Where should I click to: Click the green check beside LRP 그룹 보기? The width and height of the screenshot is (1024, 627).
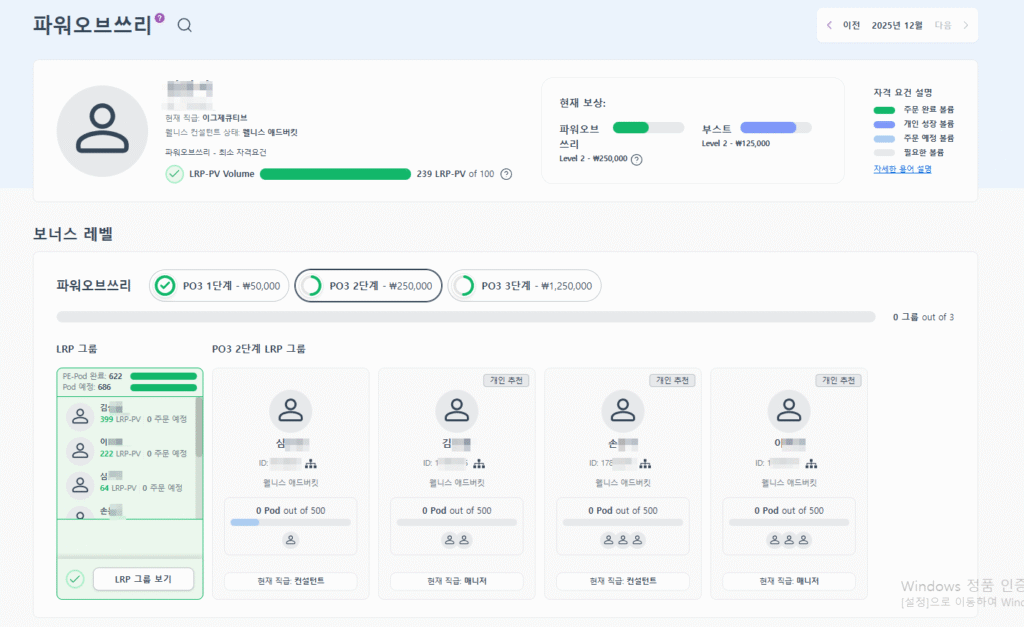coord(74,579)
